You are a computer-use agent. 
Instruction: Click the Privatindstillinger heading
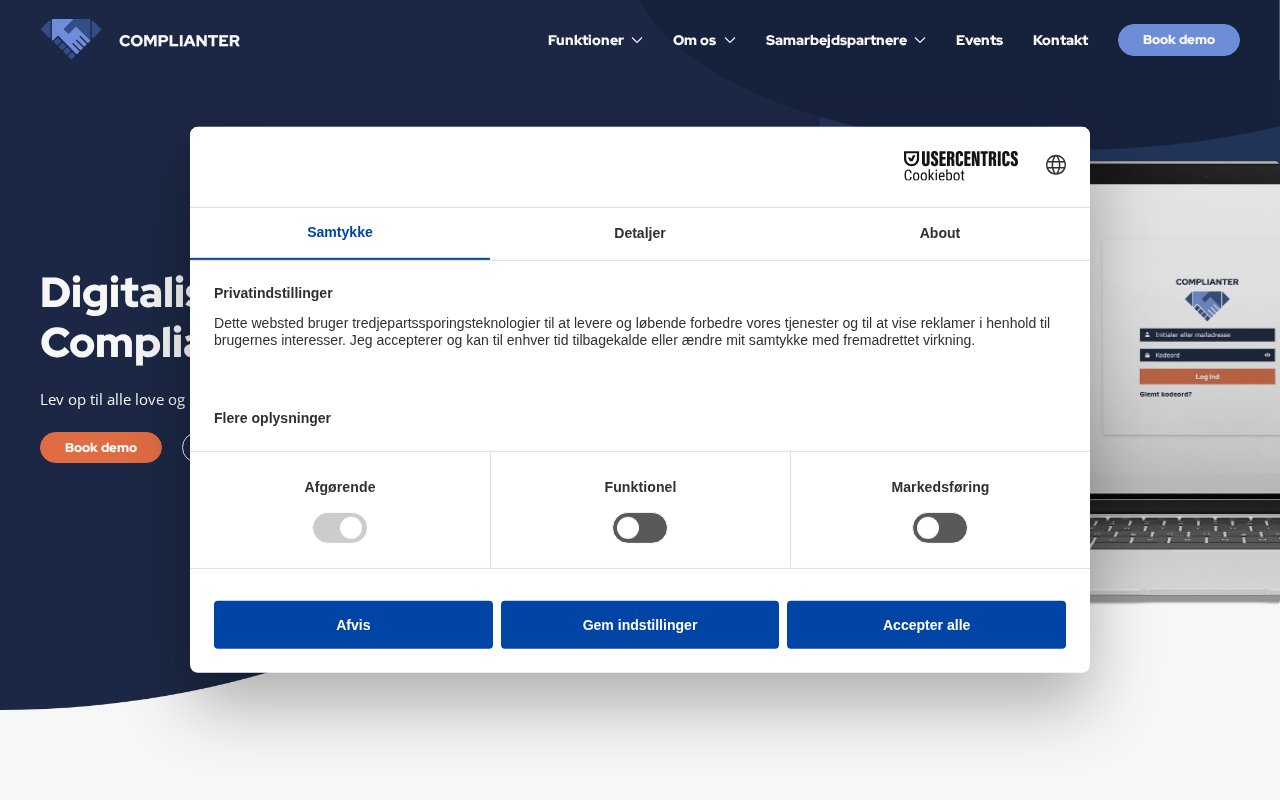point(273,293)
